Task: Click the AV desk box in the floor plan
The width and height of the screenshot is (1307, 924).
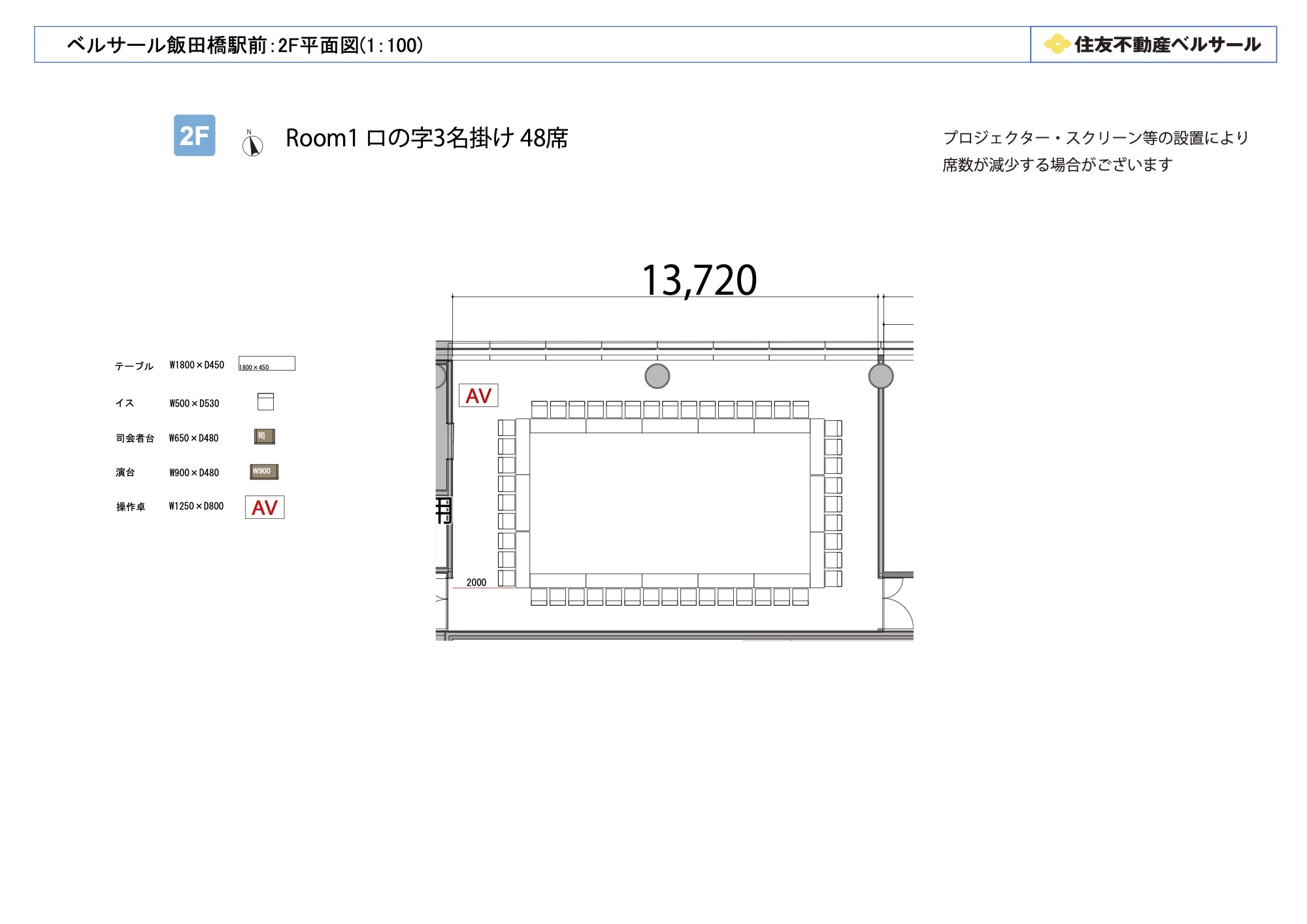Action: (478, 395)
